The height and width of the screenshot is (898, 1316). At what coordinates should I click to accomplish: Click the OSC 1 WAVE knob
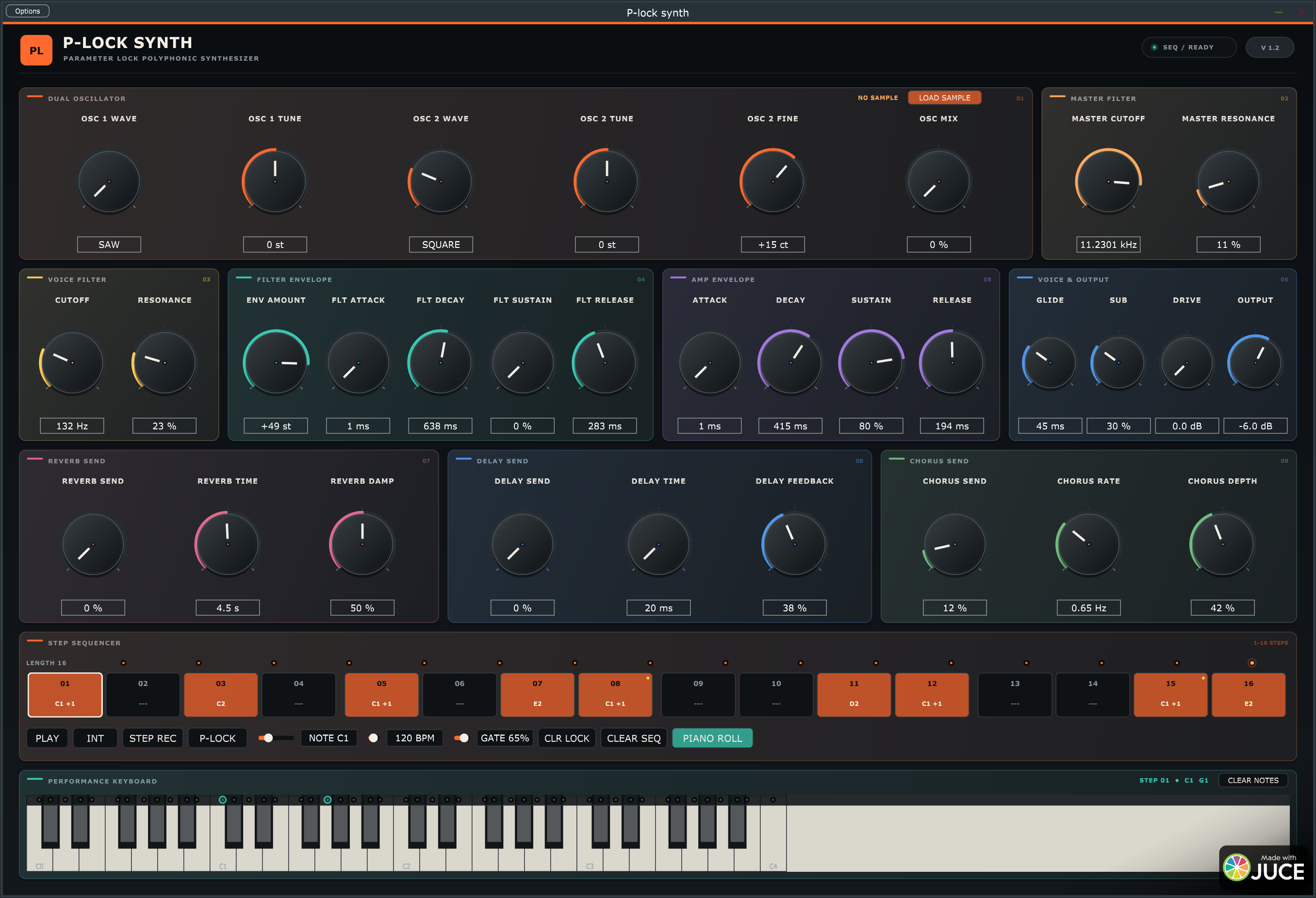pos(109,182)
